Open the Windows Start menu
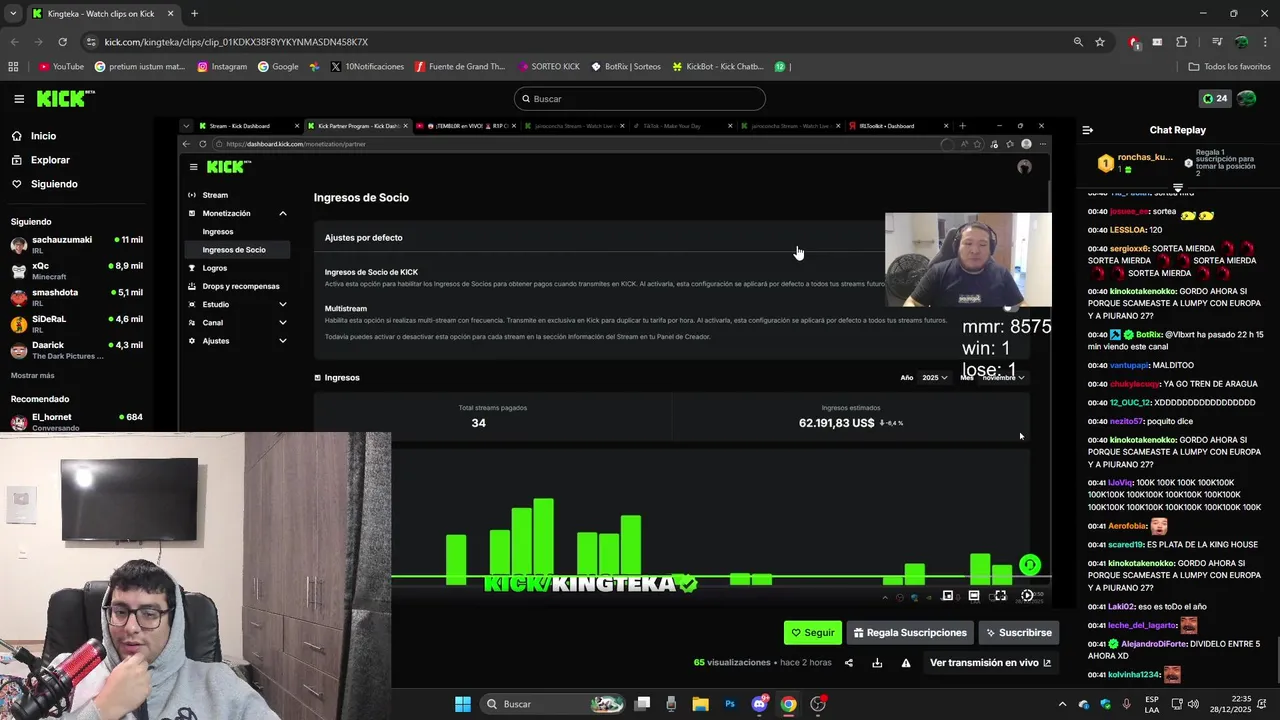 point(463,704)
